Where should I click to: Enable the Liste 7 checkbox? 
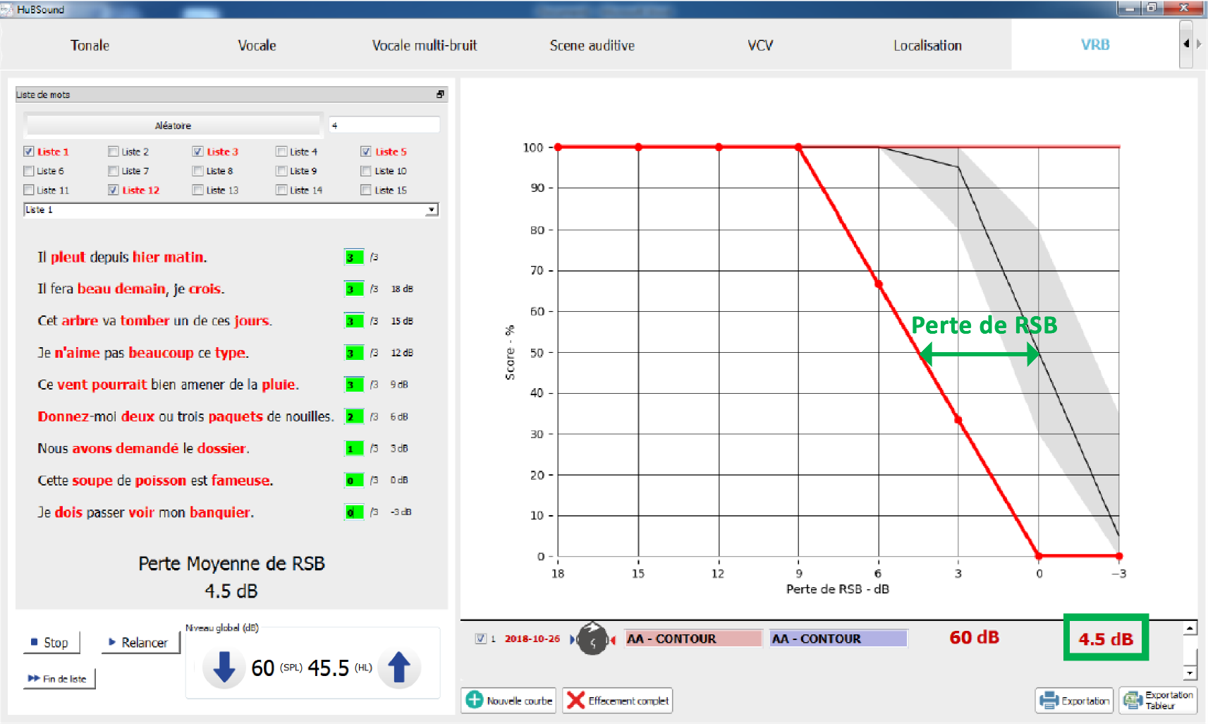114,171
